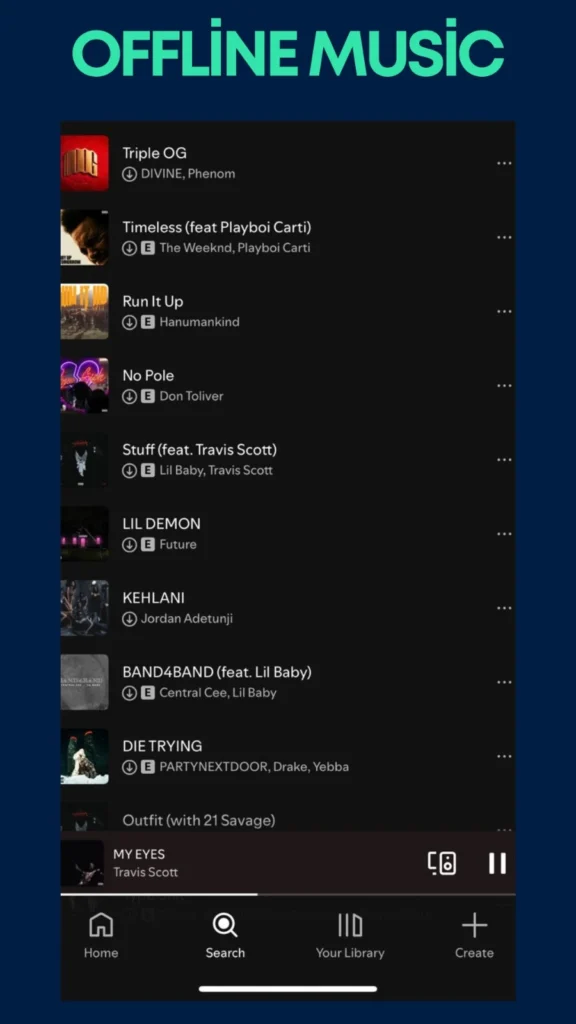Open more options for Run It Up
The image size is (576, 1024).
(504, 312)
